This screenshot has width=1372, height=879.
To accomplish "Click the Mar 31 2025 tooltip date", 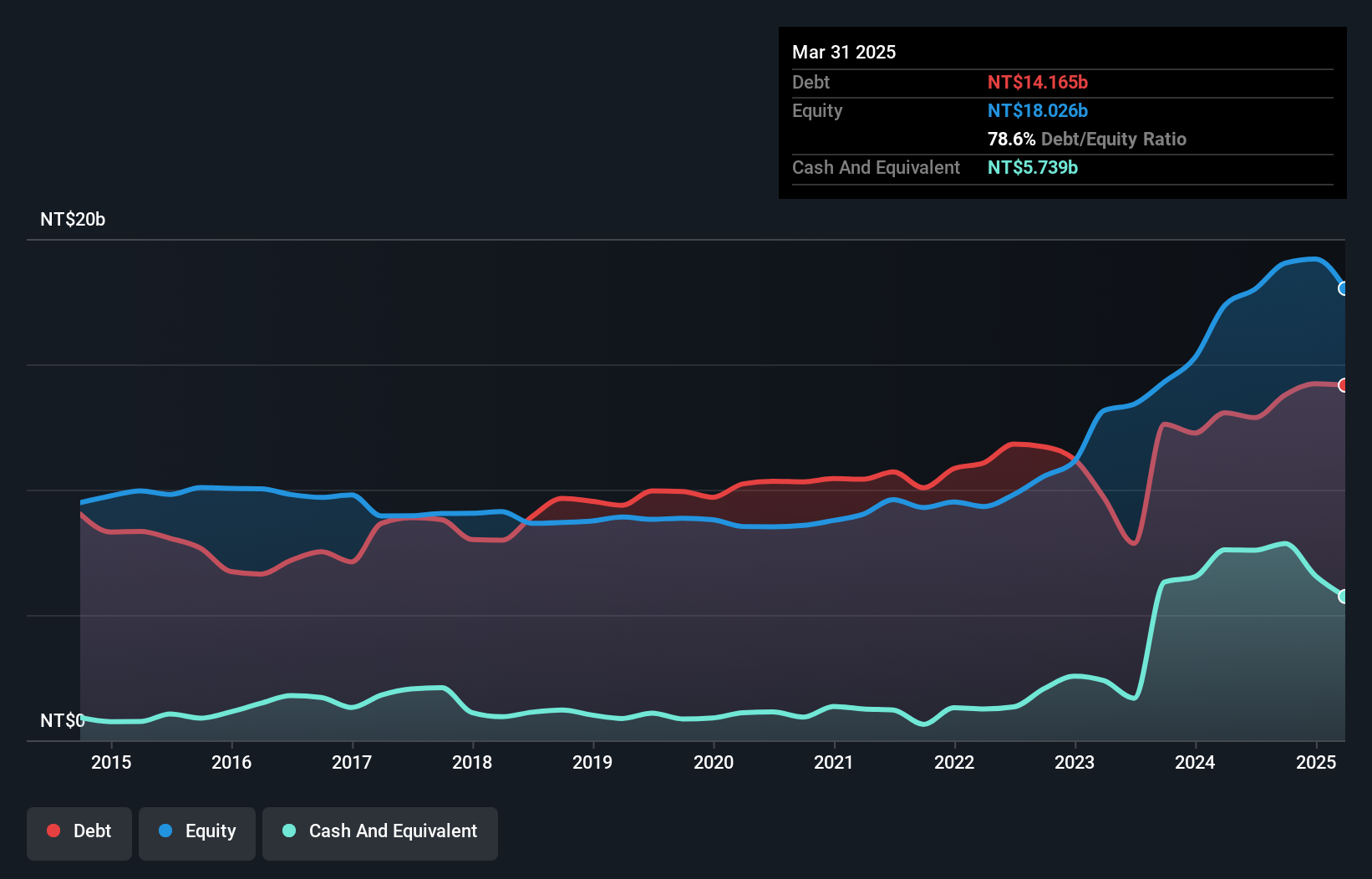I will (x=844, y=52).
